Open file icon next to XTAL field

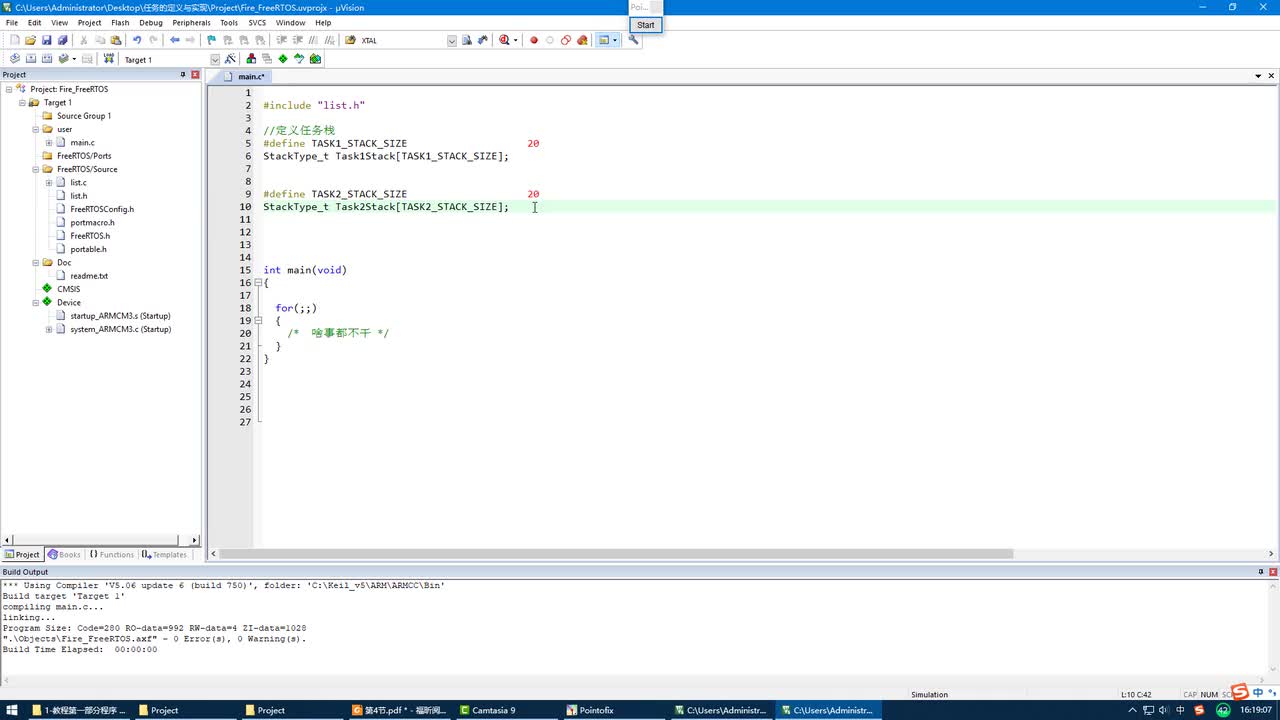pos(350,40)
